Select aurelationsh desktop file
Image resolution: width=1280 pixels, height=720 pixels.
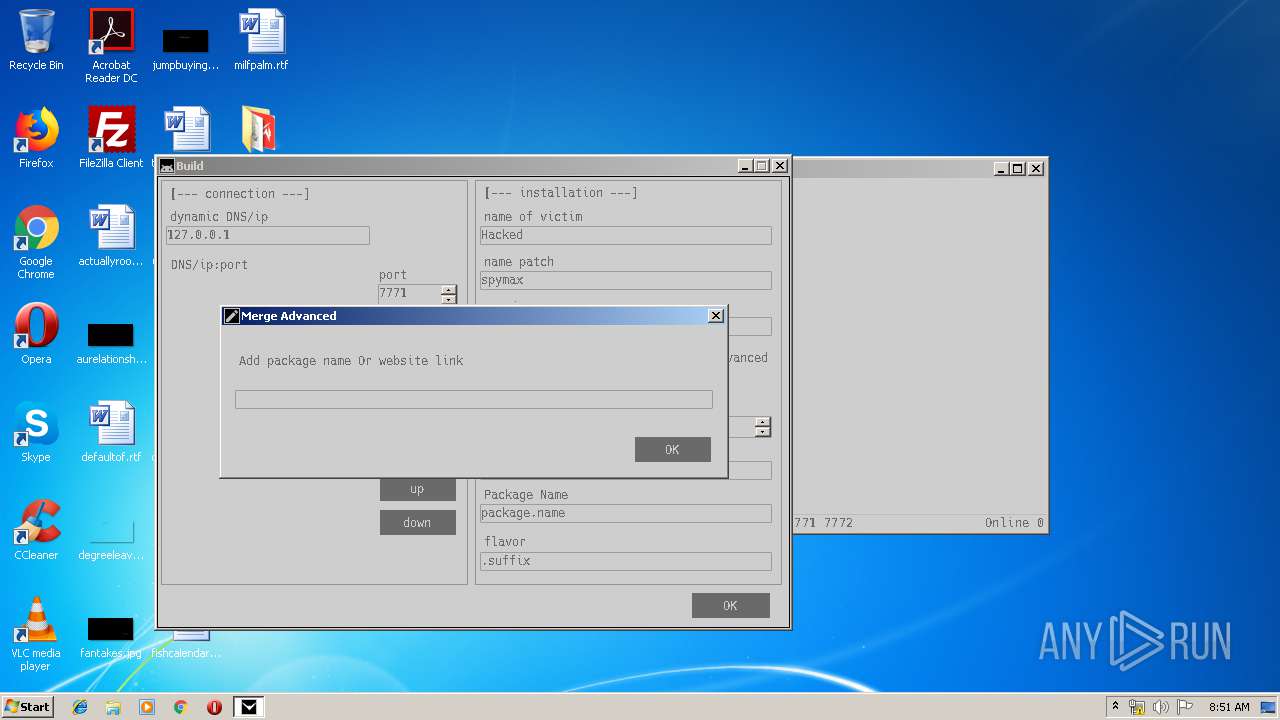click(x=111, y=343)
